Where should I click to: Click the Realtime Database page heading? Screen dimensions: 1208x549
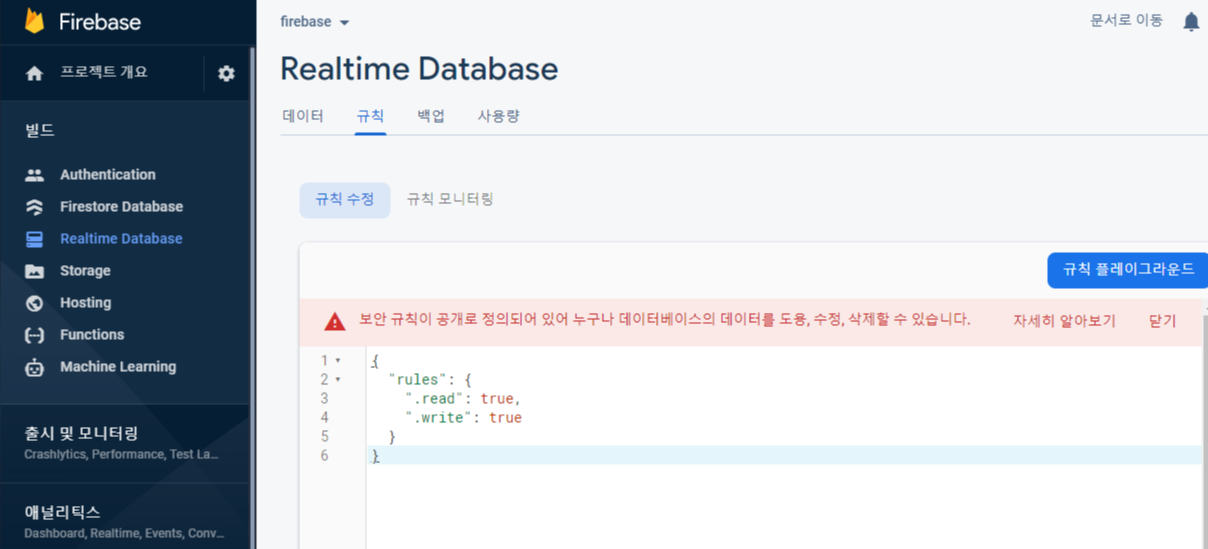coord(419,69)
